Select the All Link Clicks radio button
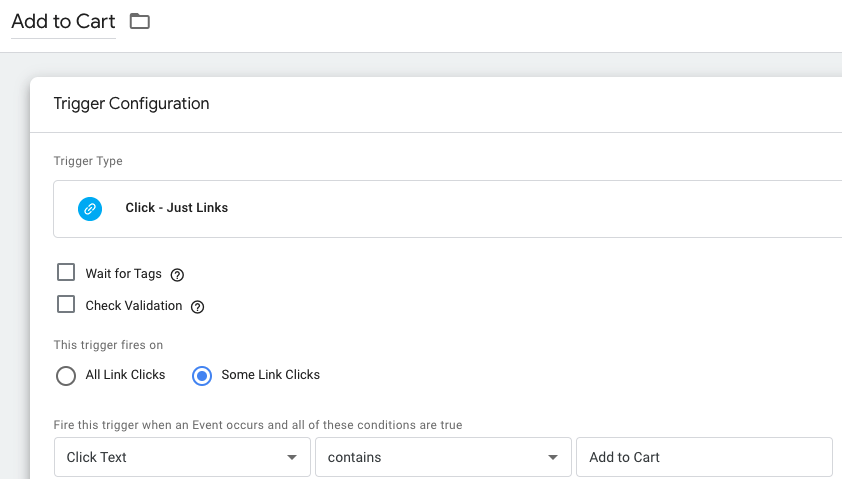The width and height of the screenshot is (842, 479). tap(66, 376)
